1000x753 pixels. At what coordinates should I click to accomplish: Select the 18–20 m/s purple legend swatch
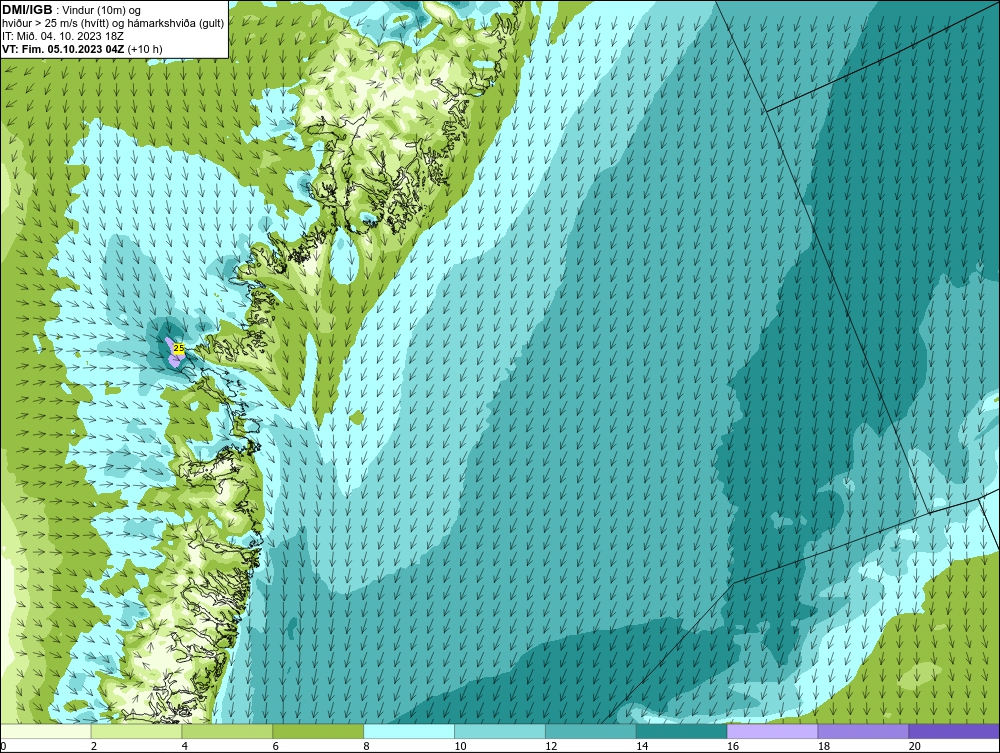point(864,731)
